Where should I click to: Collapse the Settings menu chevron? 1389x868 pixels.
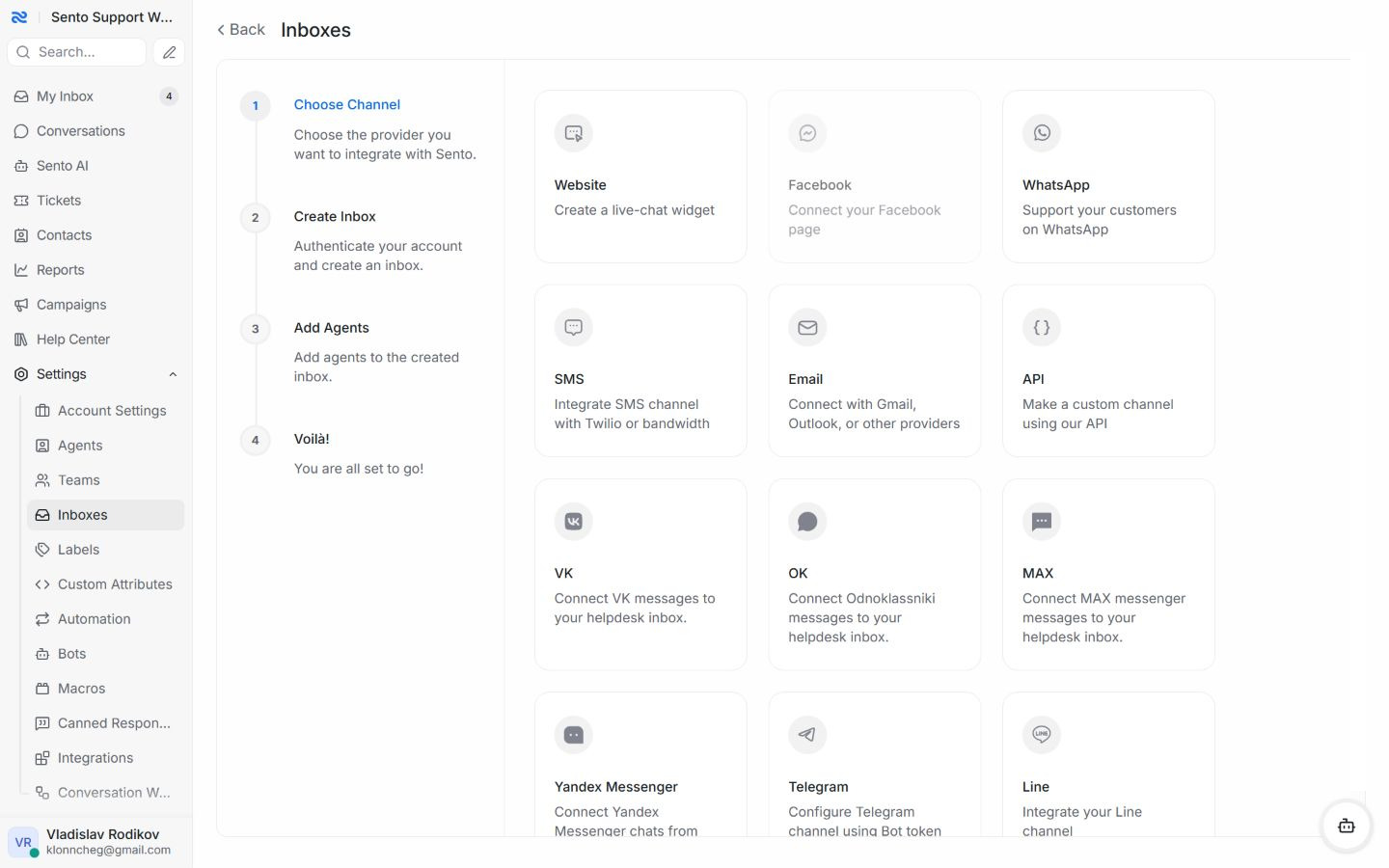(174, 374)
